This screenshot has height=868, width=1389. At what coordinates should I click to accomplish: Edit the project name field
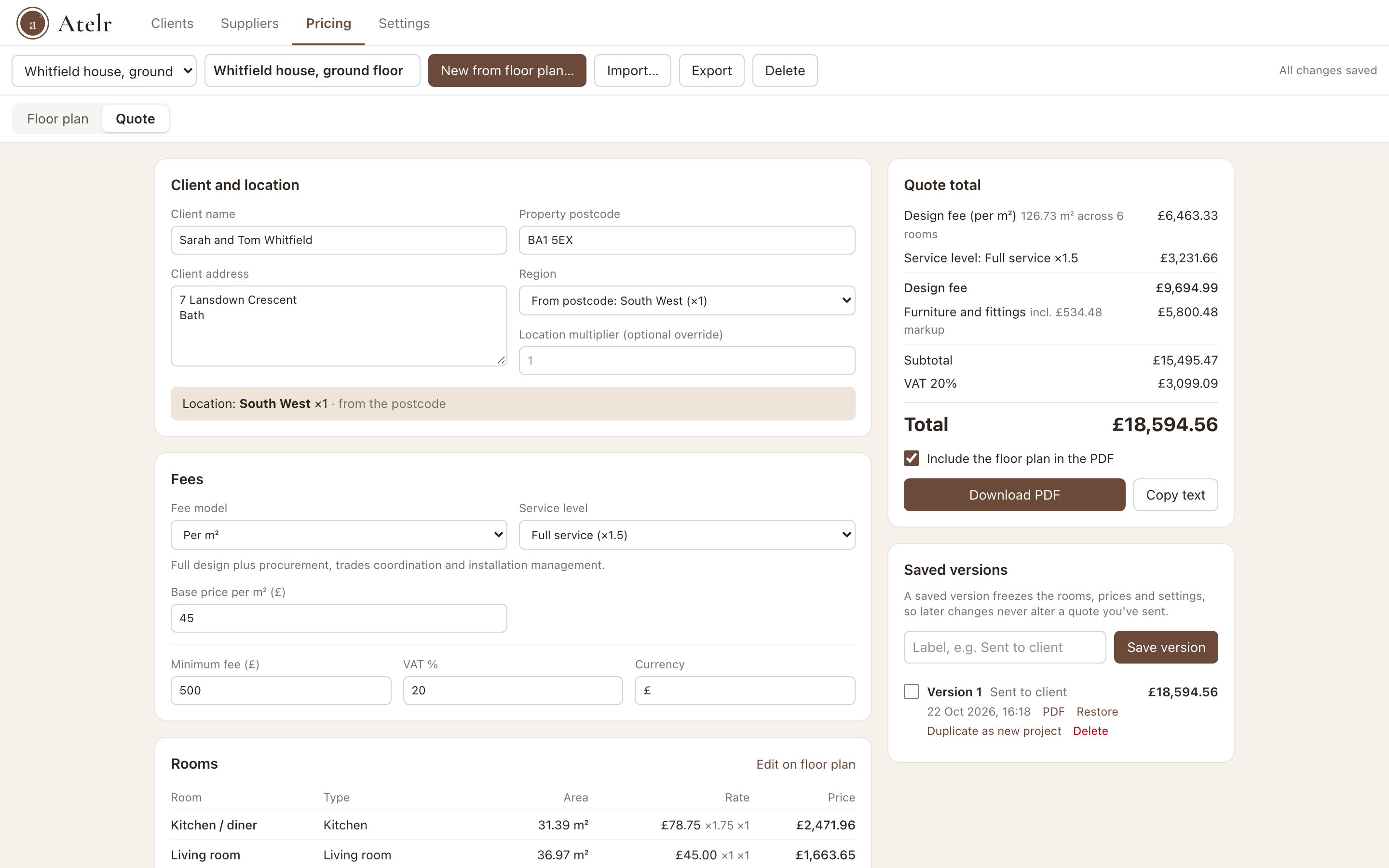312,70
